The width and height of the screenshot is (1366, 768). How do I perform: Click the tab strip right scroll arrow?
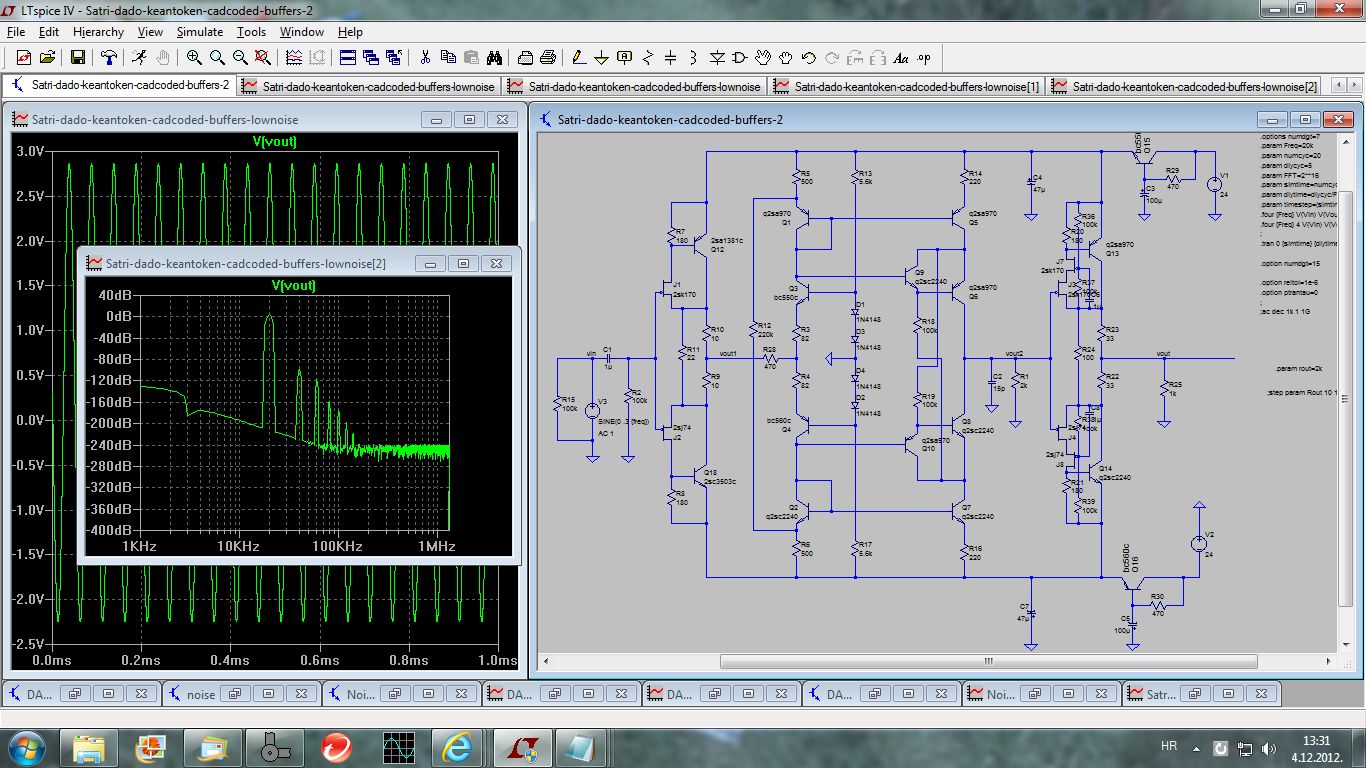click(x=1353, y=87)
